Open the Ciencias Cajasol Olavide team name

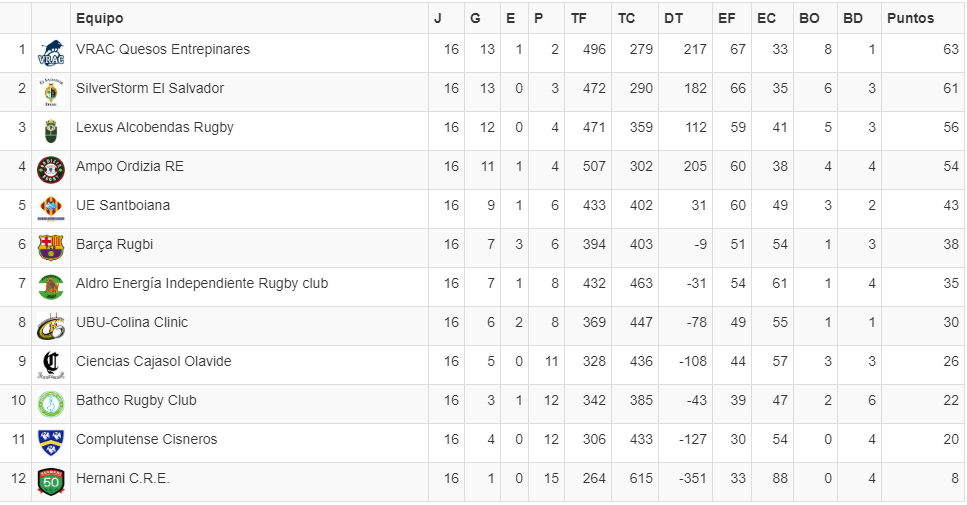[153, 361]
